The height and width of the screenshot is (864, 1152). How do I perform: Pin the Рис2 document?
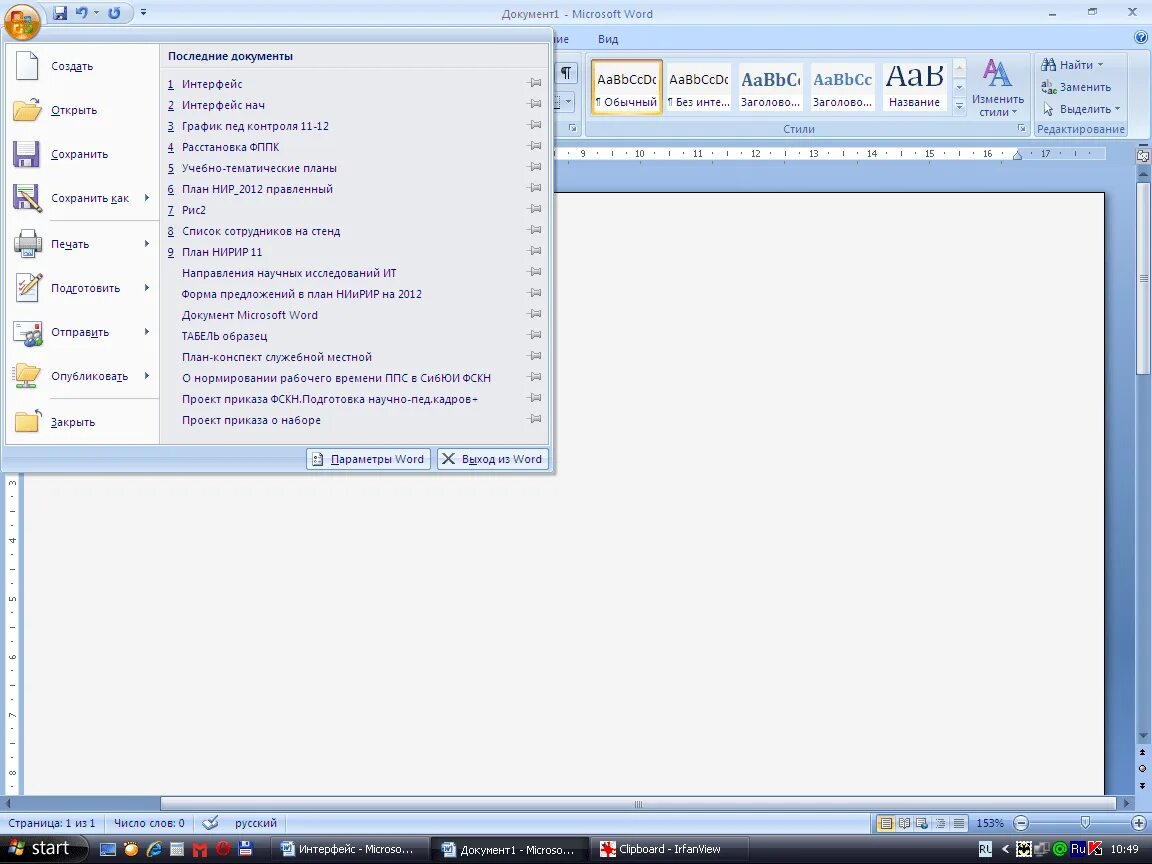[535, 209]
